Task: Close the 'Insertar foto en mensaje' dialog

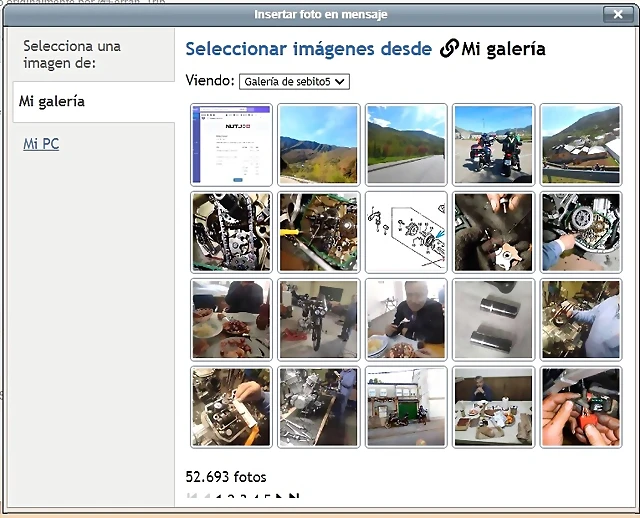Action: pos(618,14)
